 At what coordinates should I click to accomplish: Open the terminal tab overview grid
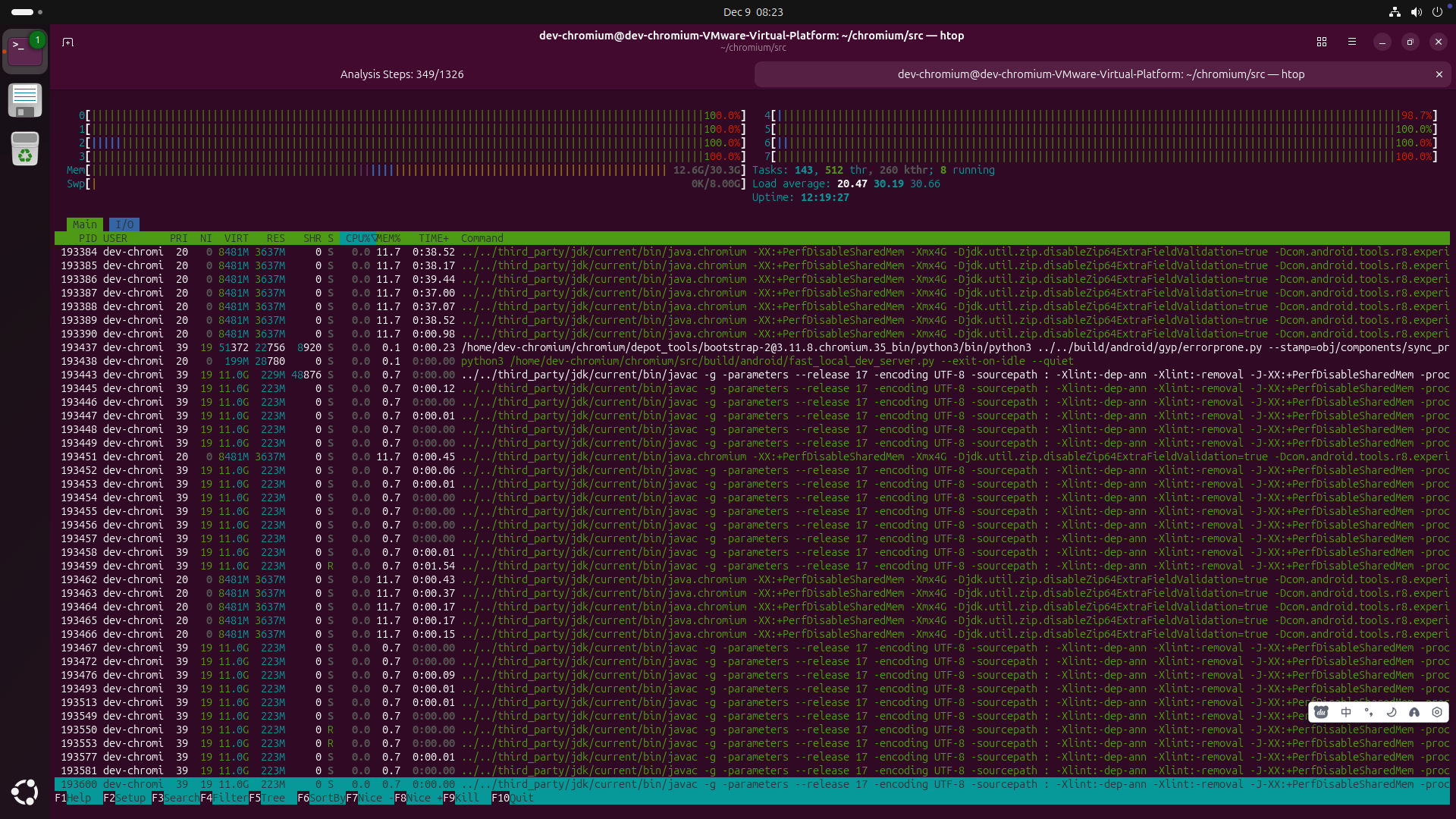coord(1322,42)
